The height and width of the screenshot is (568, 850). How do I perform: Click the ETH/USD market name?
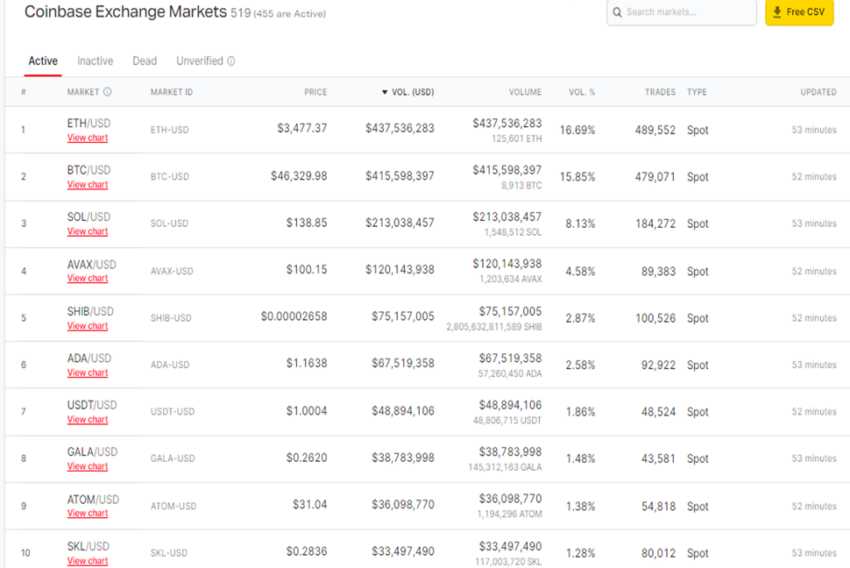88,123
